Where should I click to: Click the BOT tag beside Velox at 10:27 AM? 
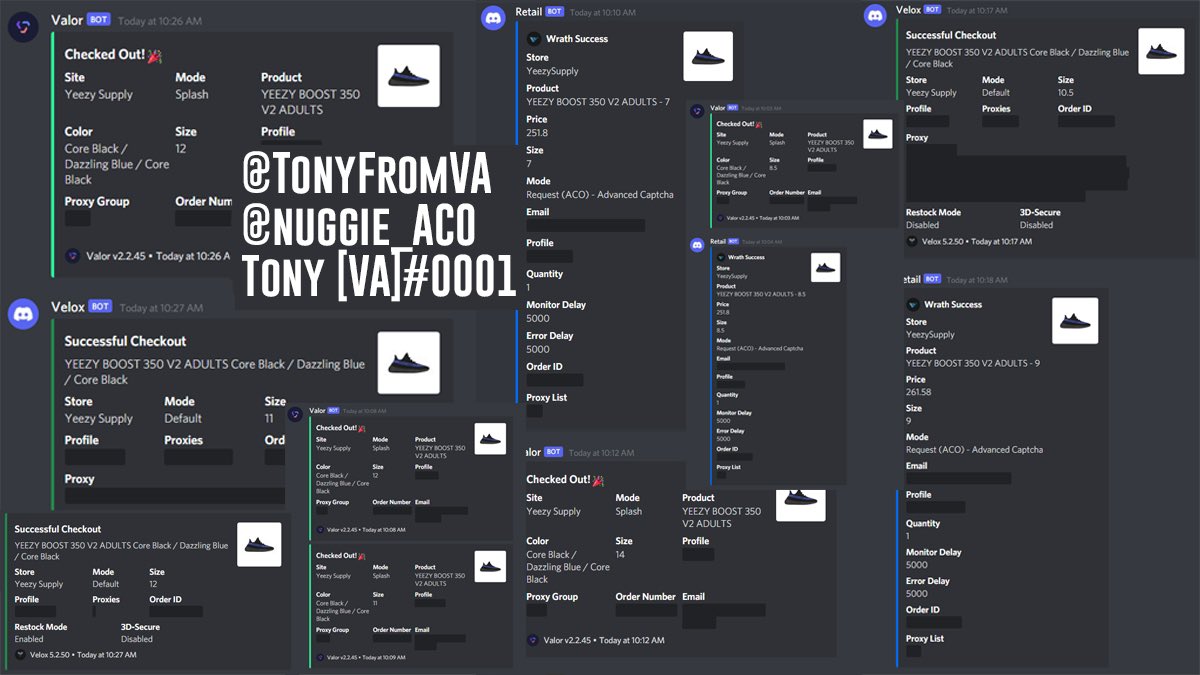[100, 306]
